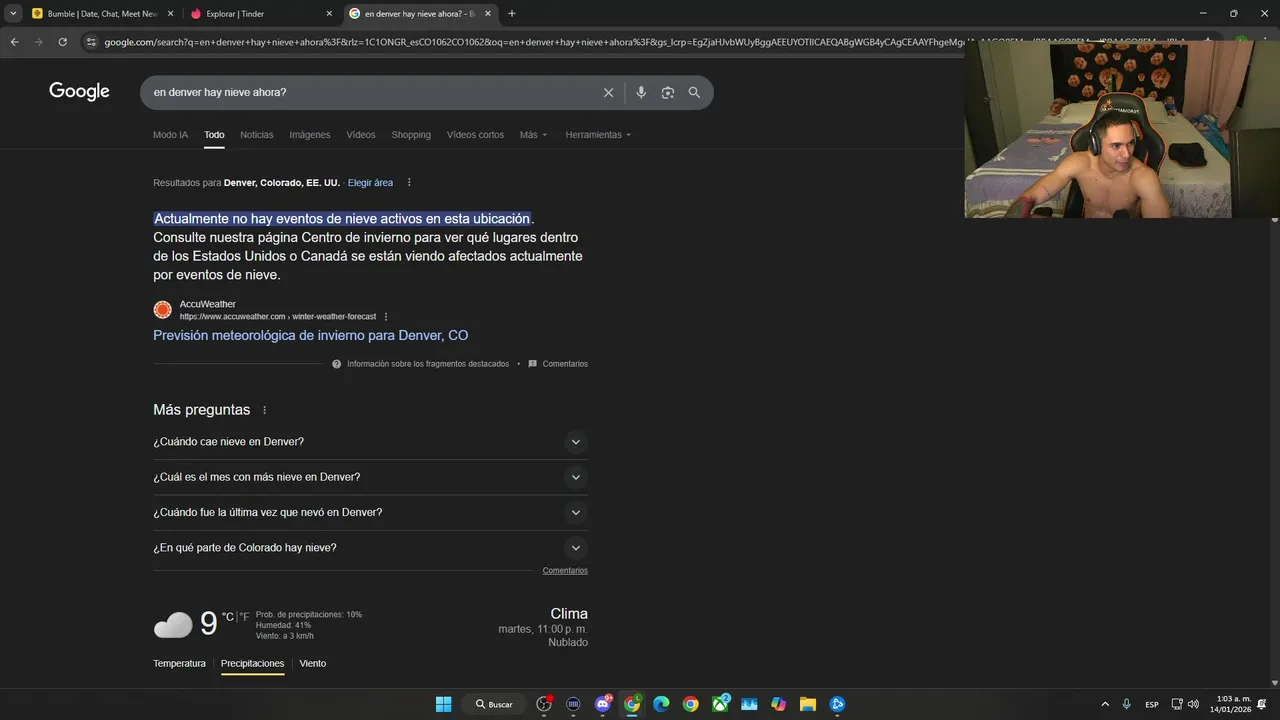The height and width of the screenshot is (720, 1280).
Task: Click the info icon for fragmentos destacados
Action: [337, 364]
